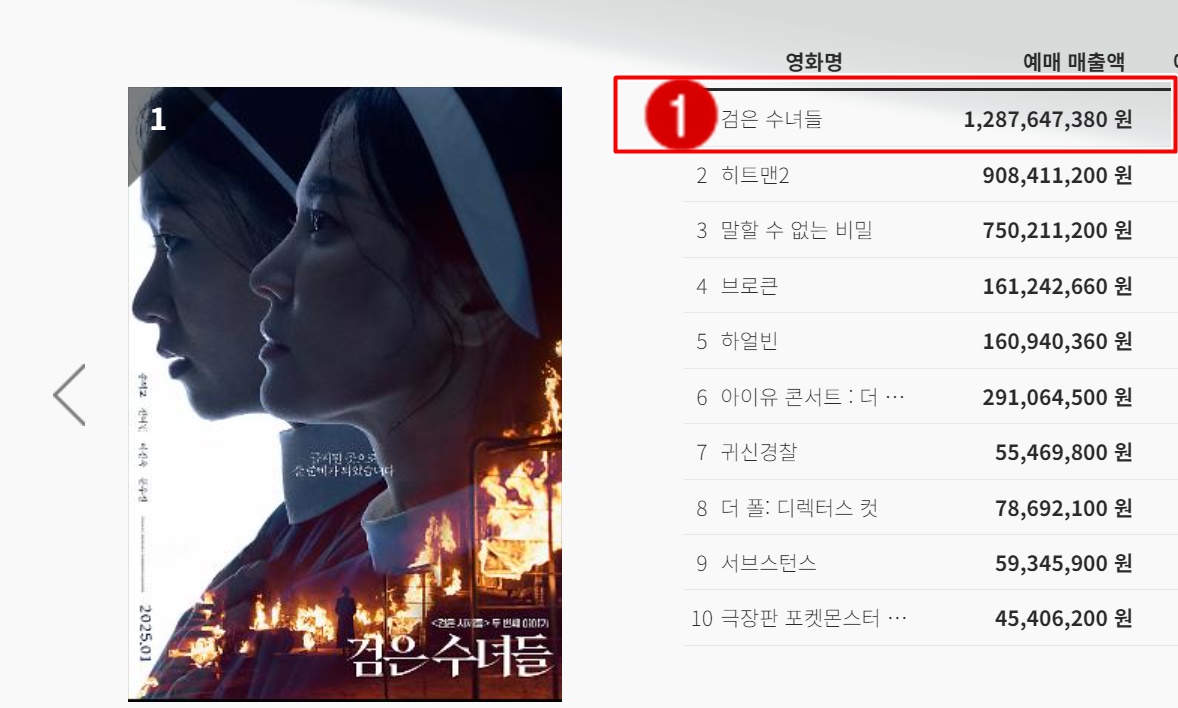Screen dimensions: 1178x708
Task: Click the 2025.01 release date on poster
Action: click(x=145, y=633)
